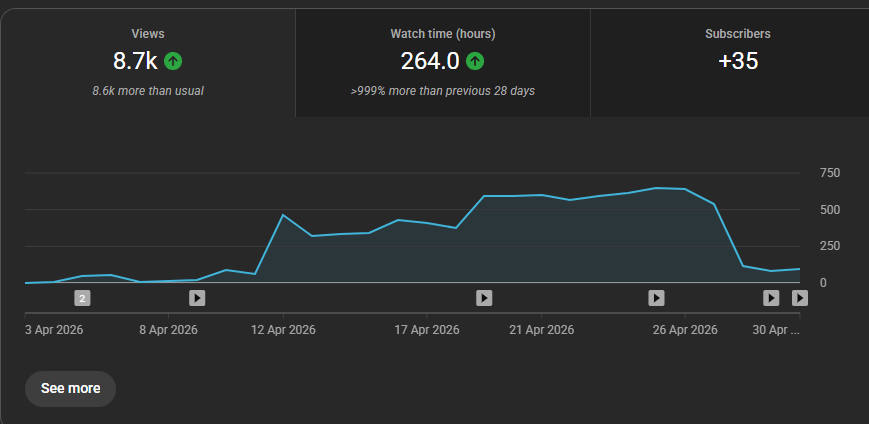Image resolution: width=869 pixels, height=424 pixels.
Task: Click the truncated 30 Apr axis label
Action: pos(776,330)
